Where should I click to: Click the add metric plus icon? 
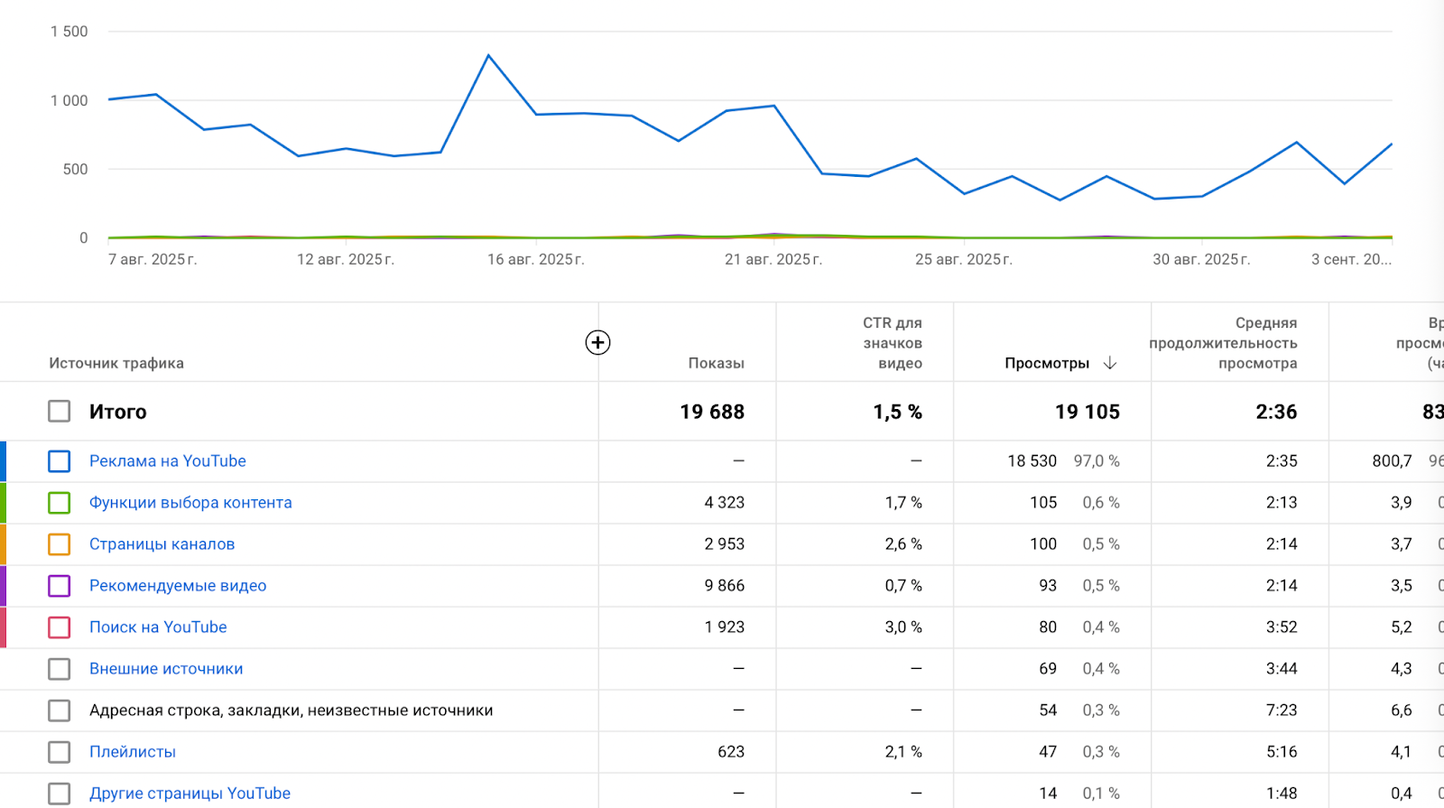[597, 343]
